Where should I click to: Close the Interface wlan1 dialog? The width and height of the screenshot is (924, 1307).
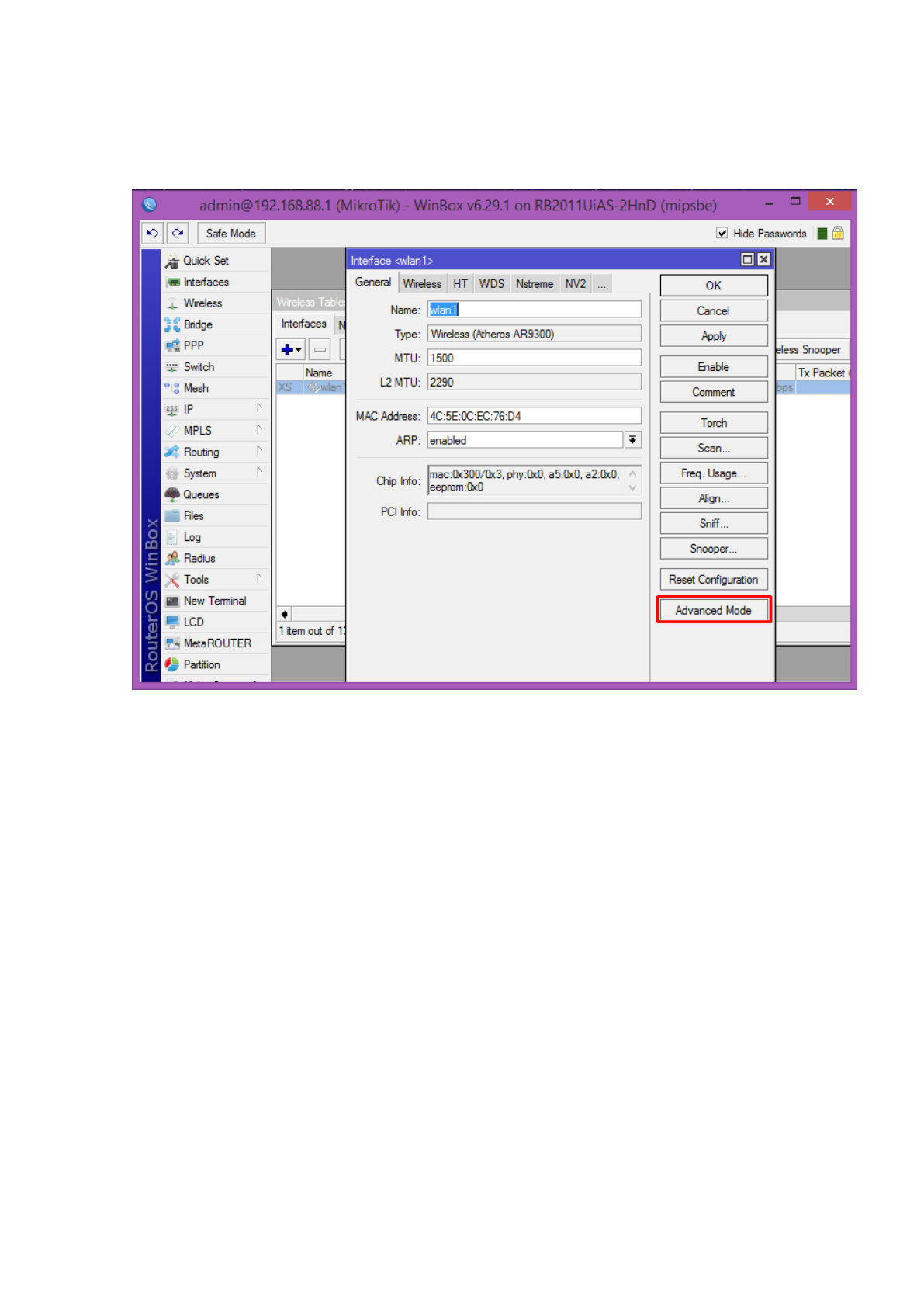pyautogui.click(x=763, y=260)
